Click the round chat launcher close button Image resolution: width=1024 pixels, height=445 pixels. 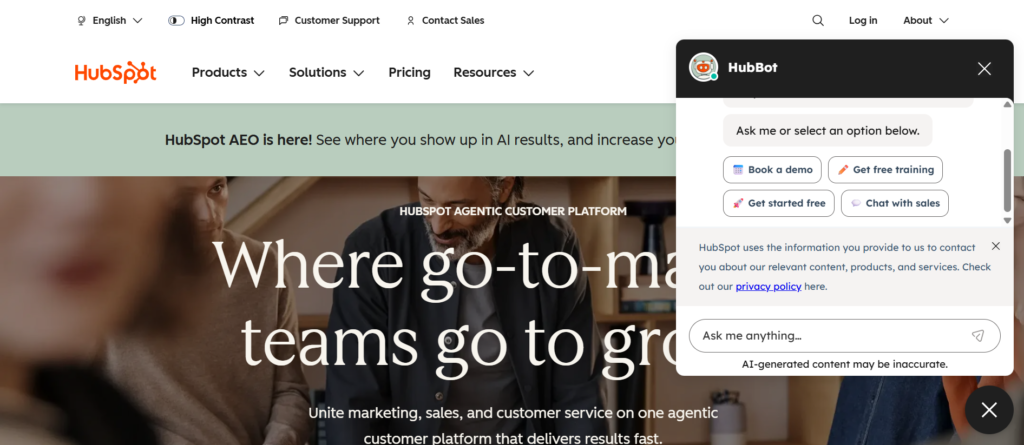(x=989, y=410)
